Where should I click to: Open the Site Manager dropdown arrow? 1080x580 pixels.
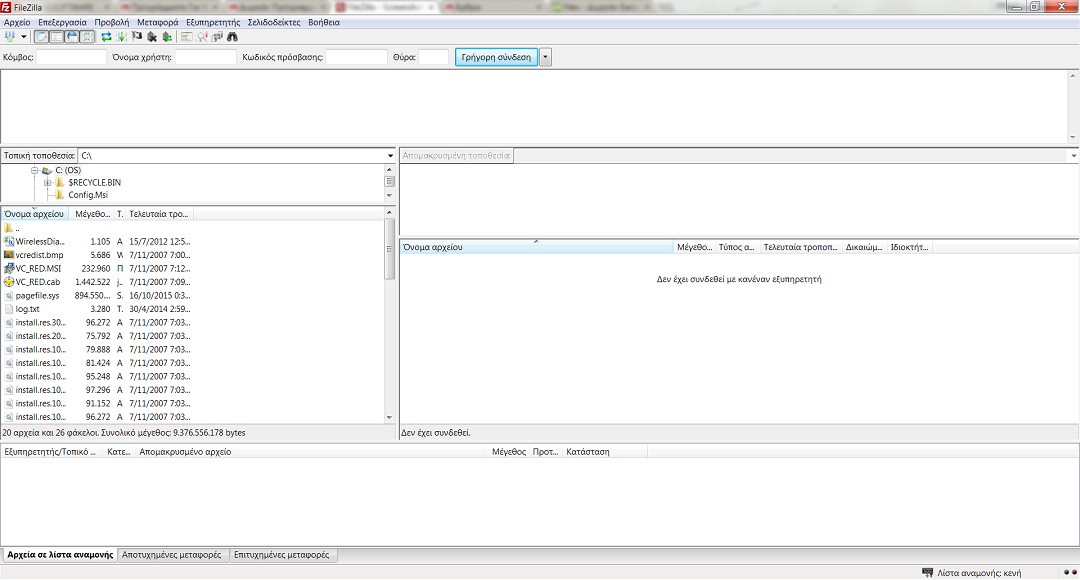[x=23, y=37]
